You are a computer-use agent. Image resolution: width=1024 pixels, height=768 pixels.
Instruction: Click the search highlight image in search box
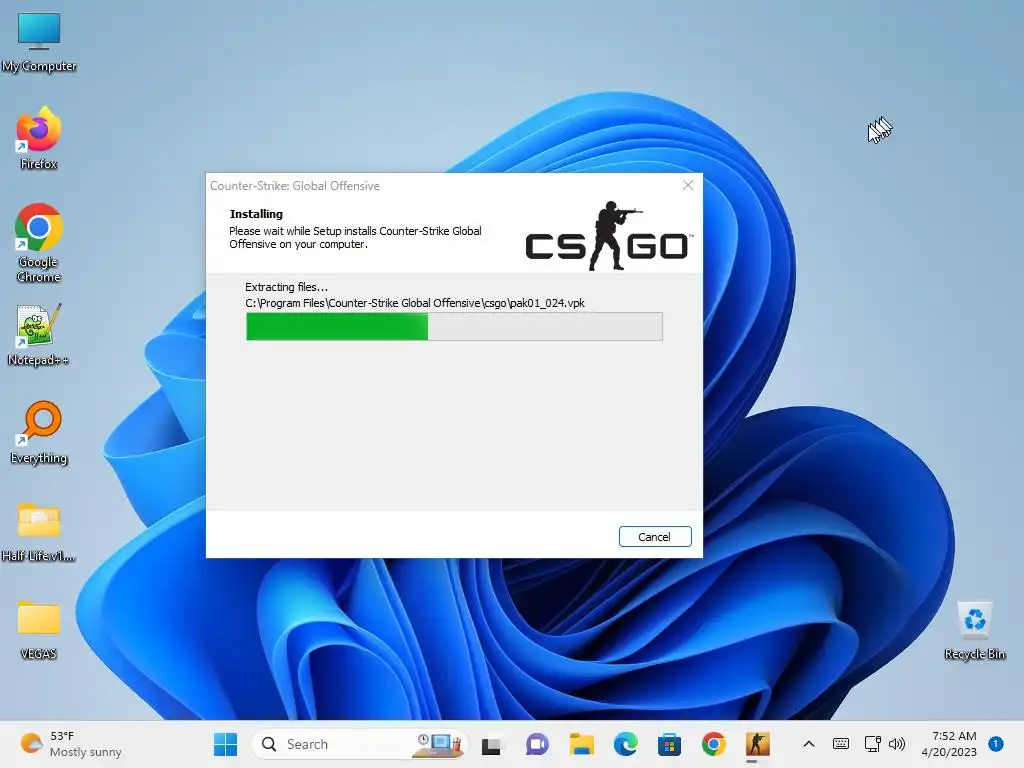pyautogui.click(x=439, y=744)
